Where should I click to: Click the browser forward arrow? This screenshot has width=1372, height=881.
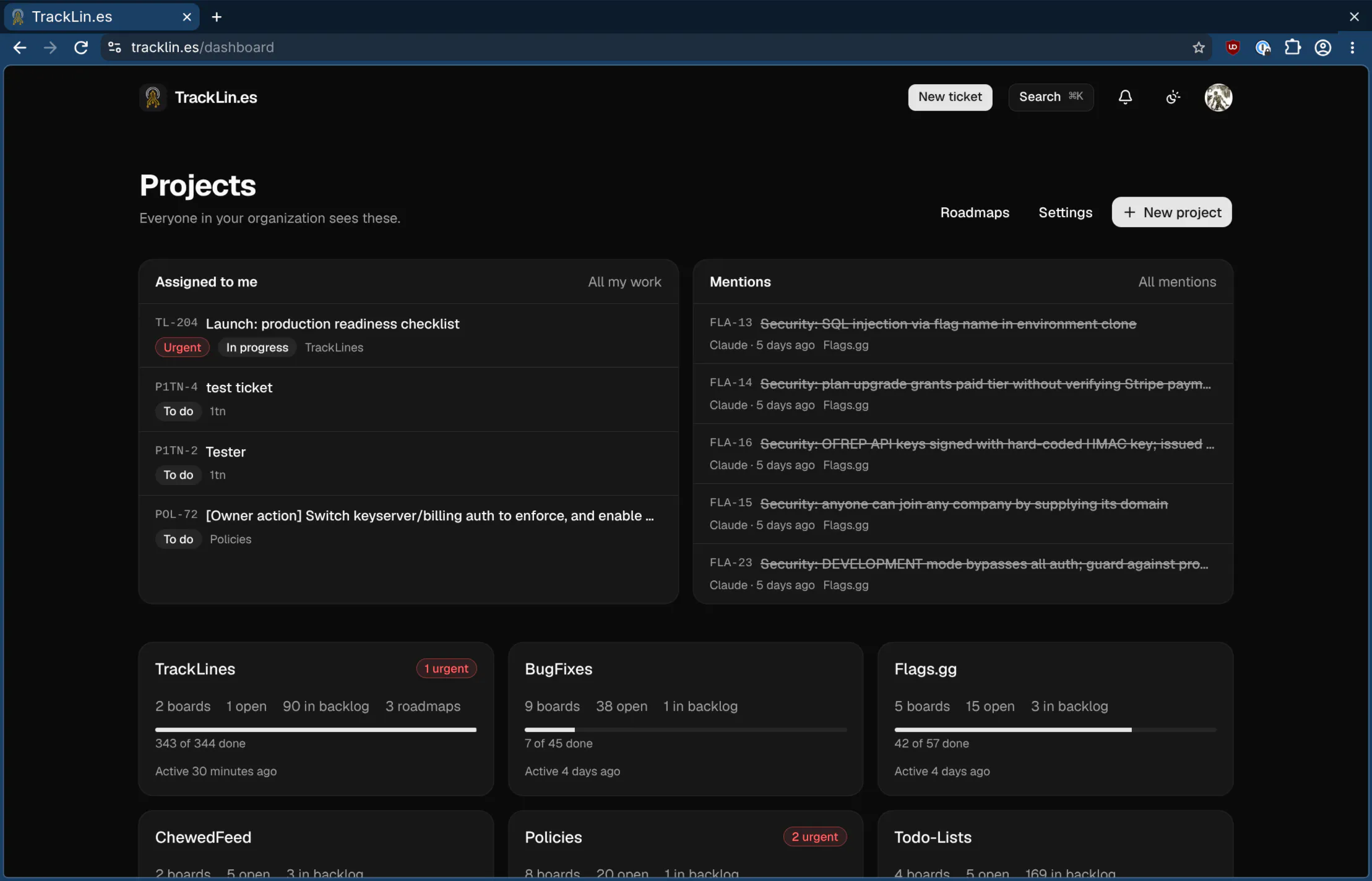pyautogui.click(x=50, y=48)
